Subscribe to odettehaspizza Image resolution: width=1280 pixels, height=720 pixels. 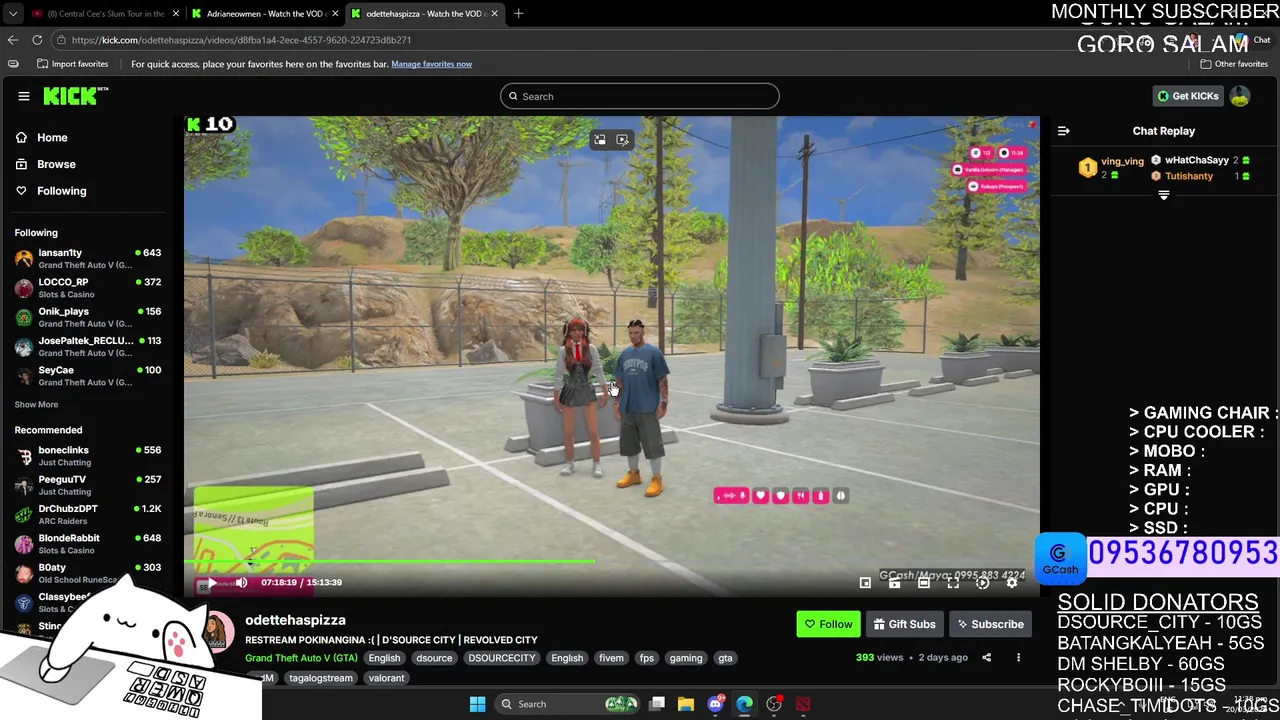990,624
